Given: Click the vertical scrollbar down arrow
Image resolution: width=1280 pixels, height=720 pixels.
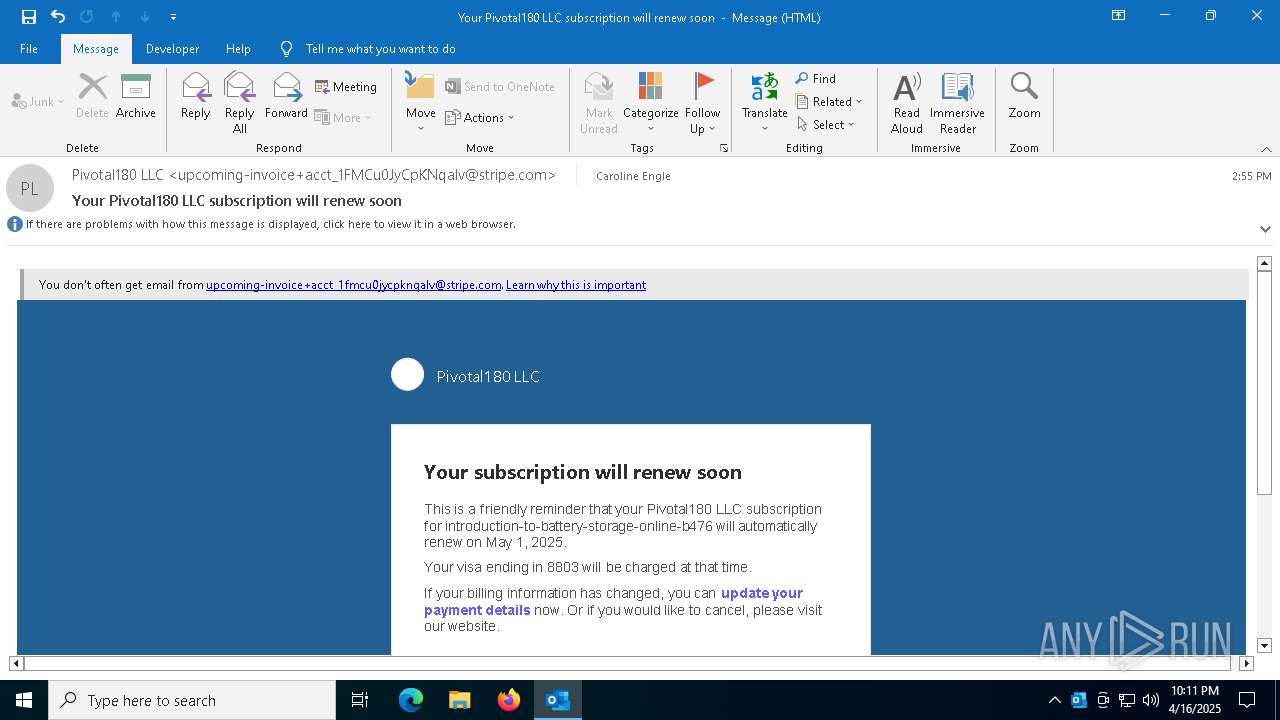Looking at the screenshot, I should click(x=1264, y=646).
